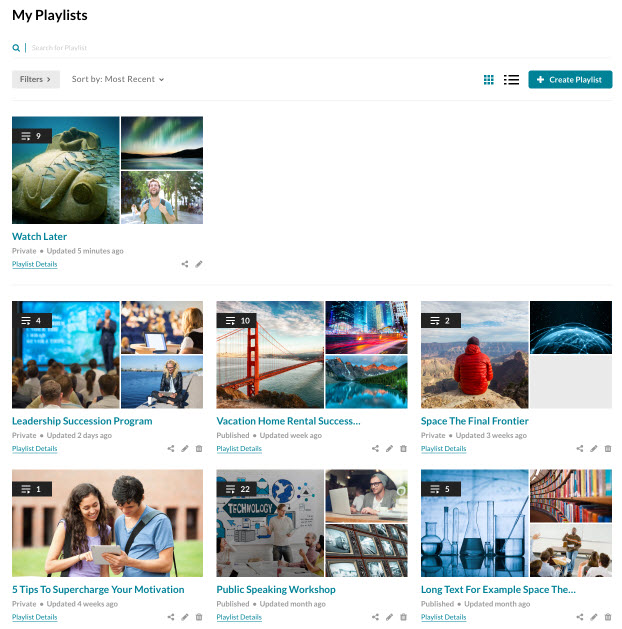Delete the Public Speaking Workshop playlist
This screenshot has height=629, width=622.
[403, 617]
